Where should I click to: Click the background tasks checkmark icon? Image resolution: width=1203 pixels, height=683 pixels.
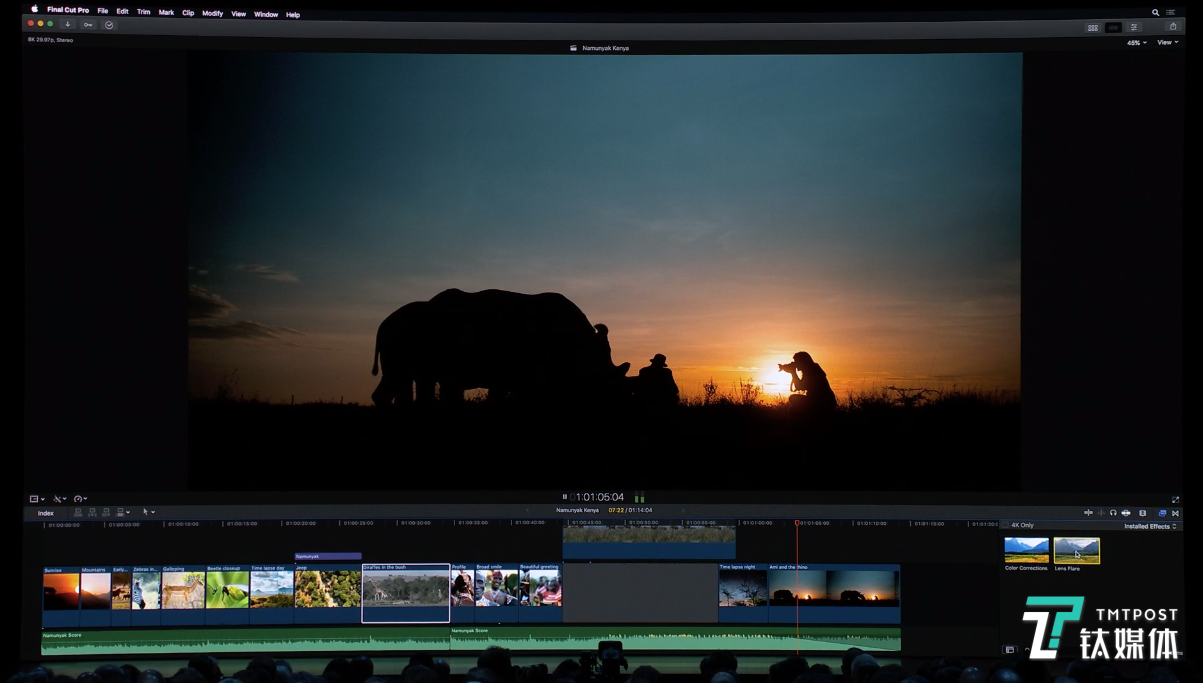click(109, 24)
